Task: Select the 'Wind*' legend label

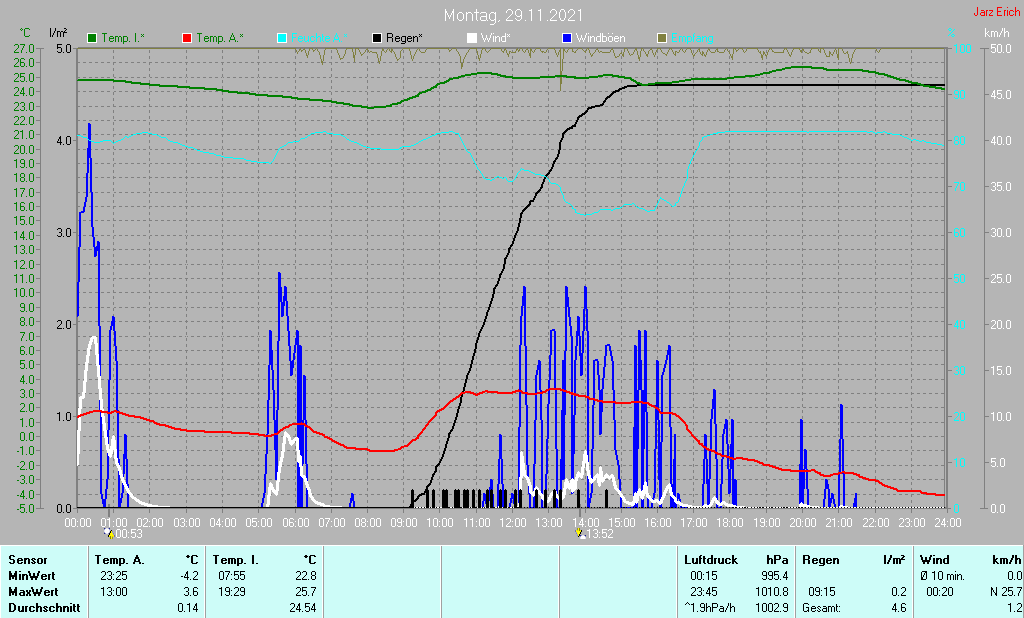Action: [495, 38]
